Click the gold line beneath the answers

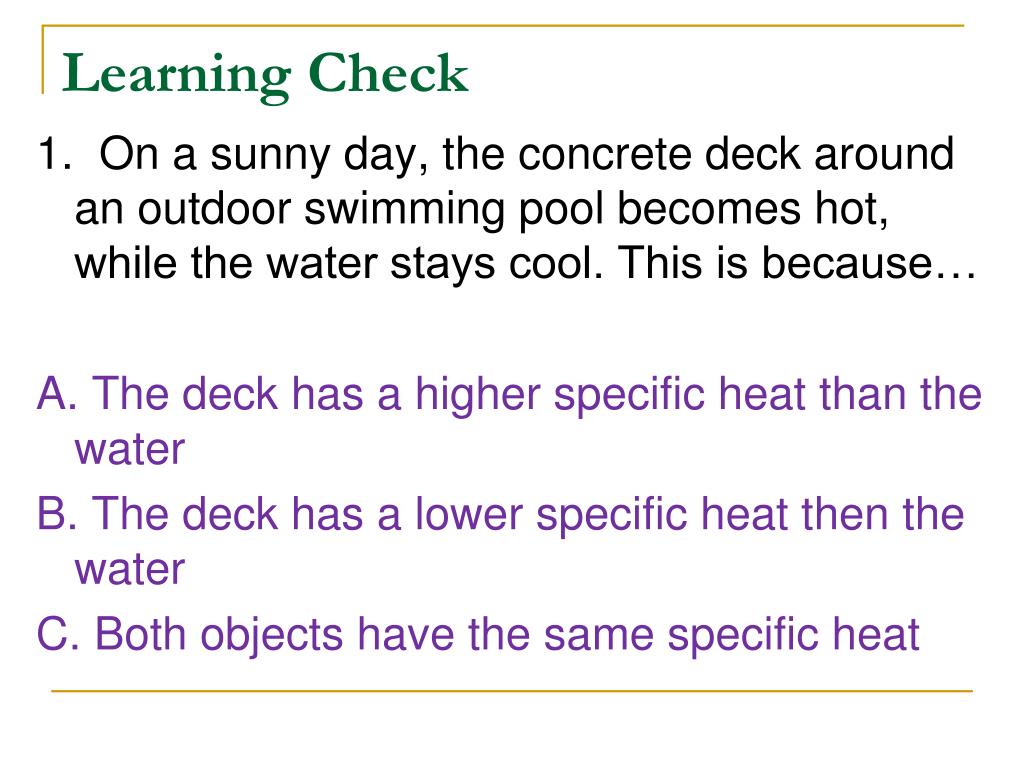click(512, 690)
